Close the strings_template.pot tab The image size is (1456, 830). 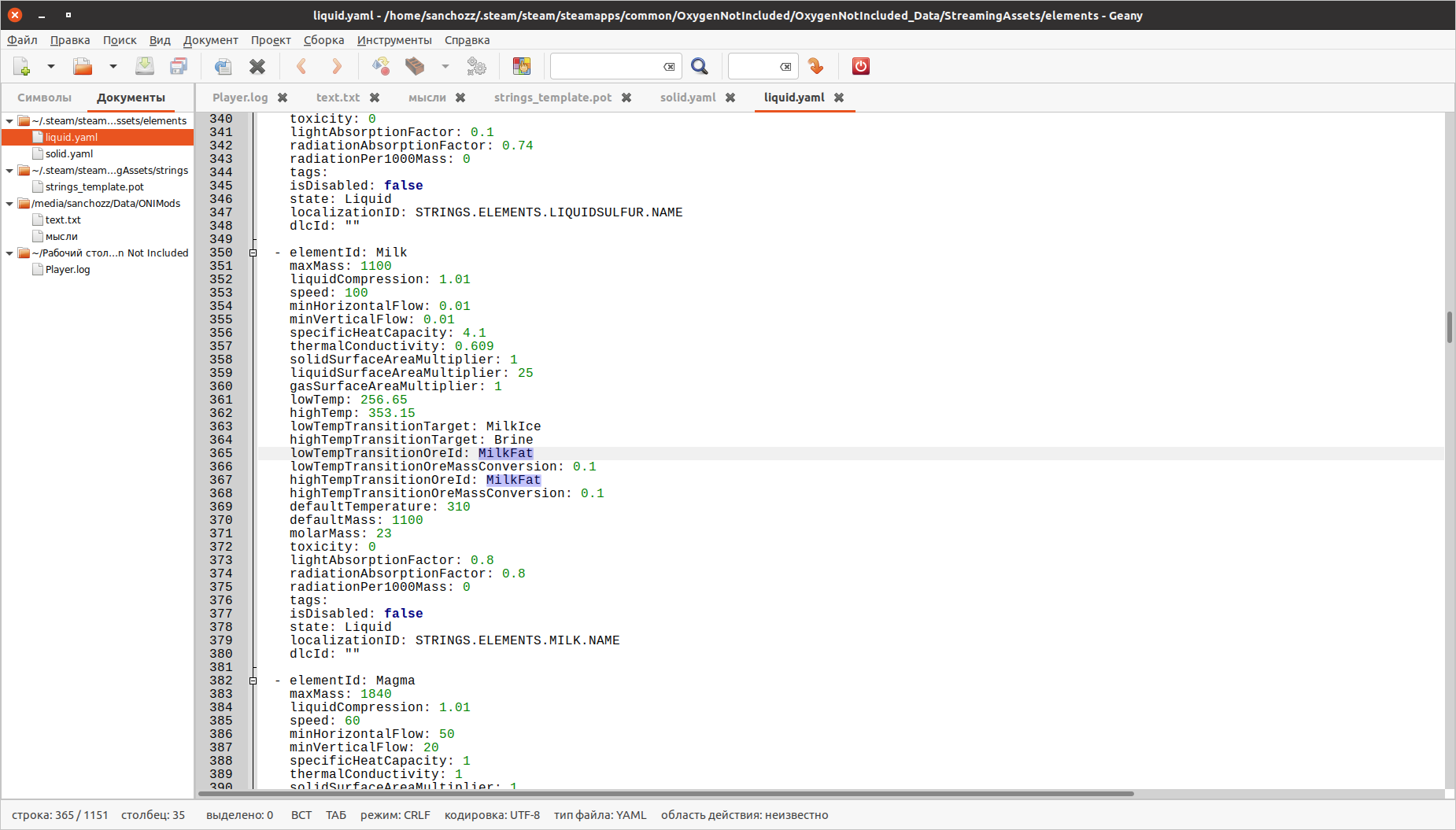(626, 98)
